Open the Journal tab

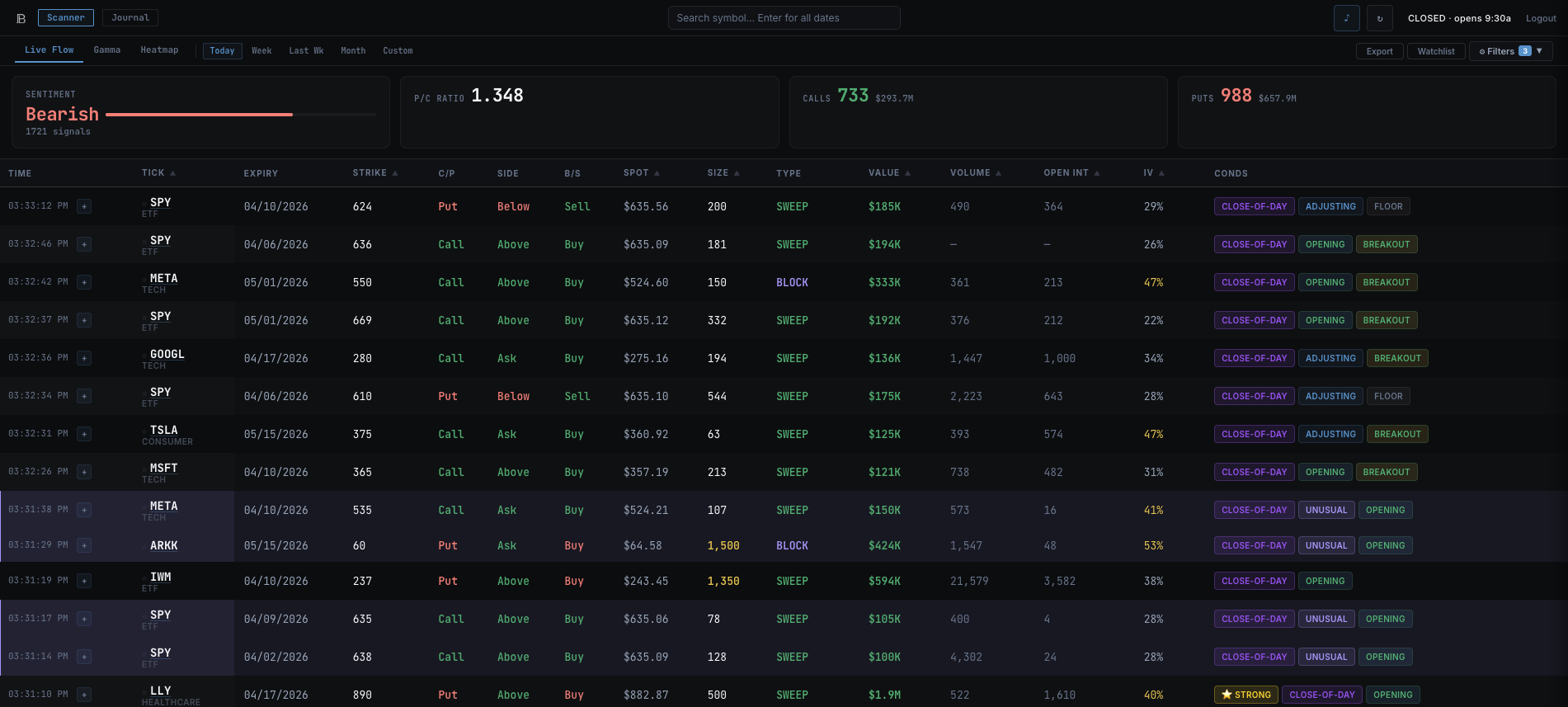coord(130,17)
